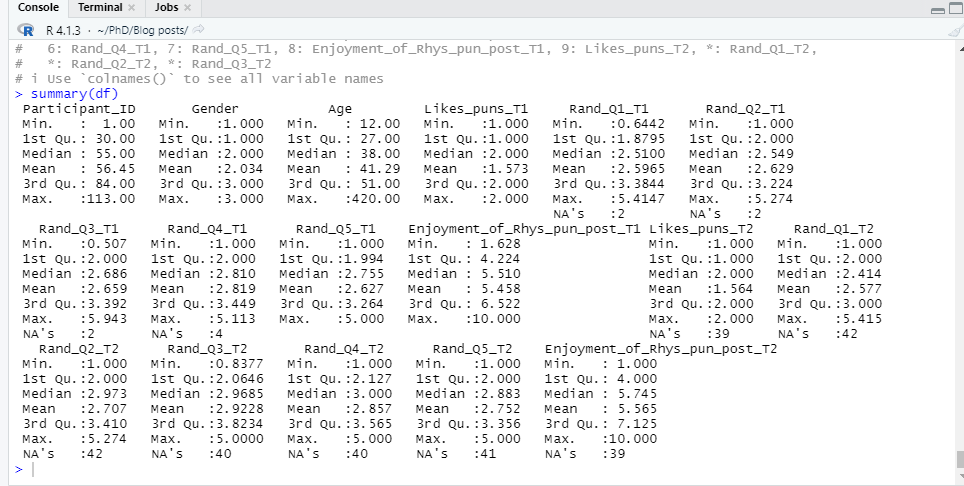This screenshot has width=964, height=486.
Task: Click the Gender column header
Action: click(215, 109)
